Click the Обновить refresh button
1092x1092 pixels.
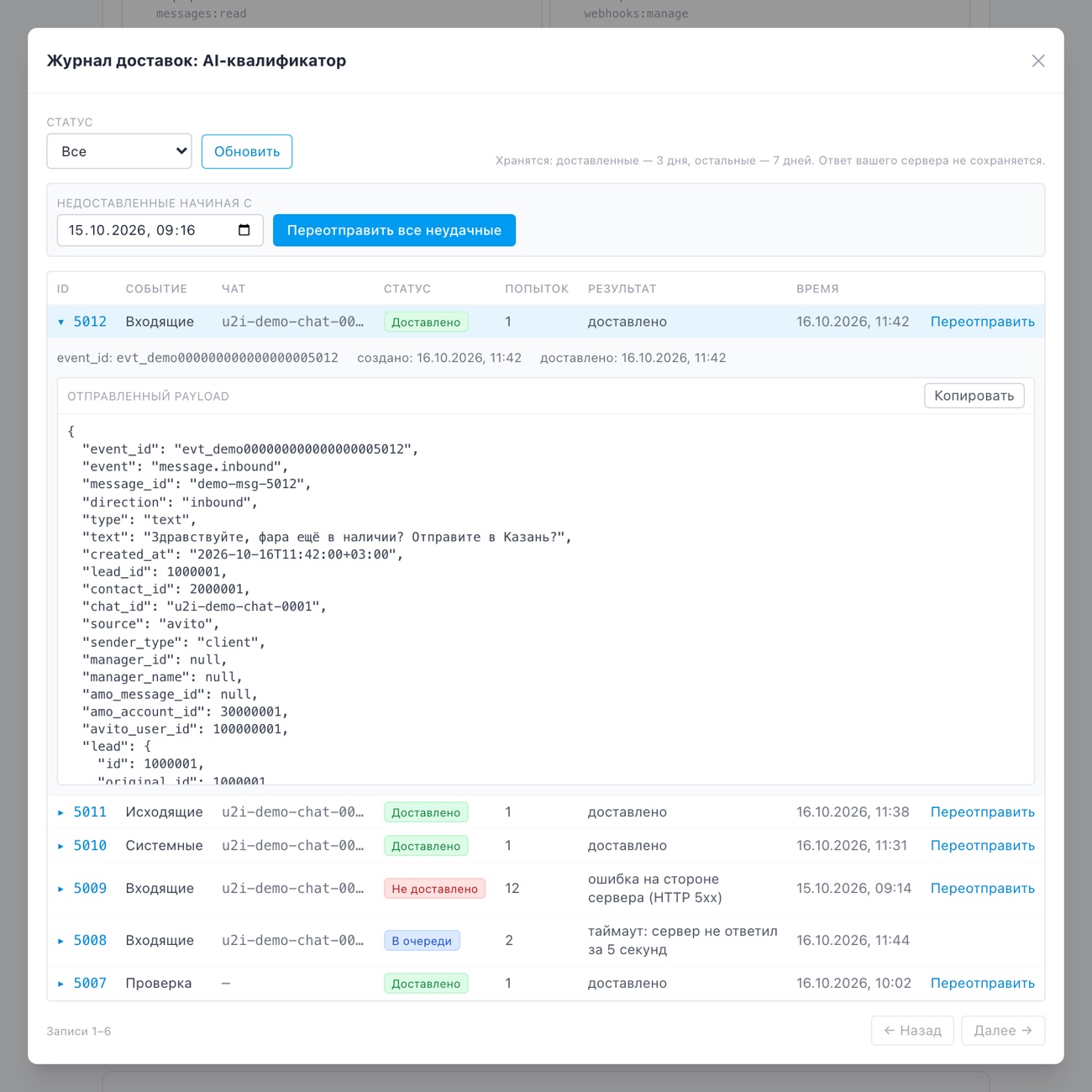247,151
